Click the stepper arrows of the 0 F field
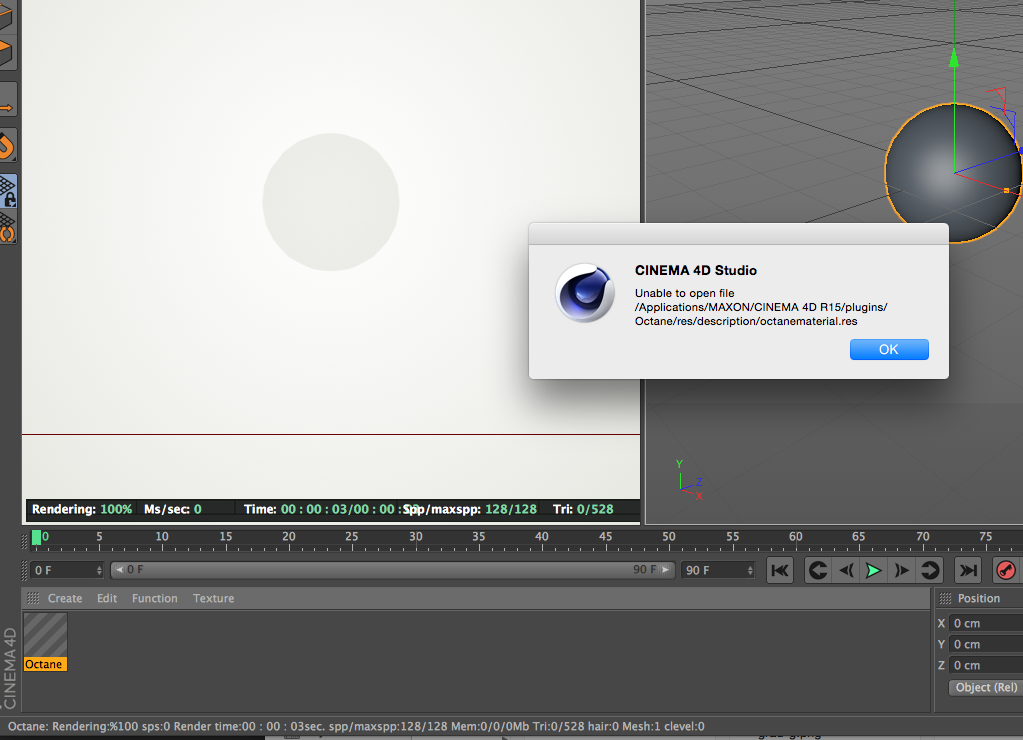The image size is (1023, 740). tap(99, 570)
